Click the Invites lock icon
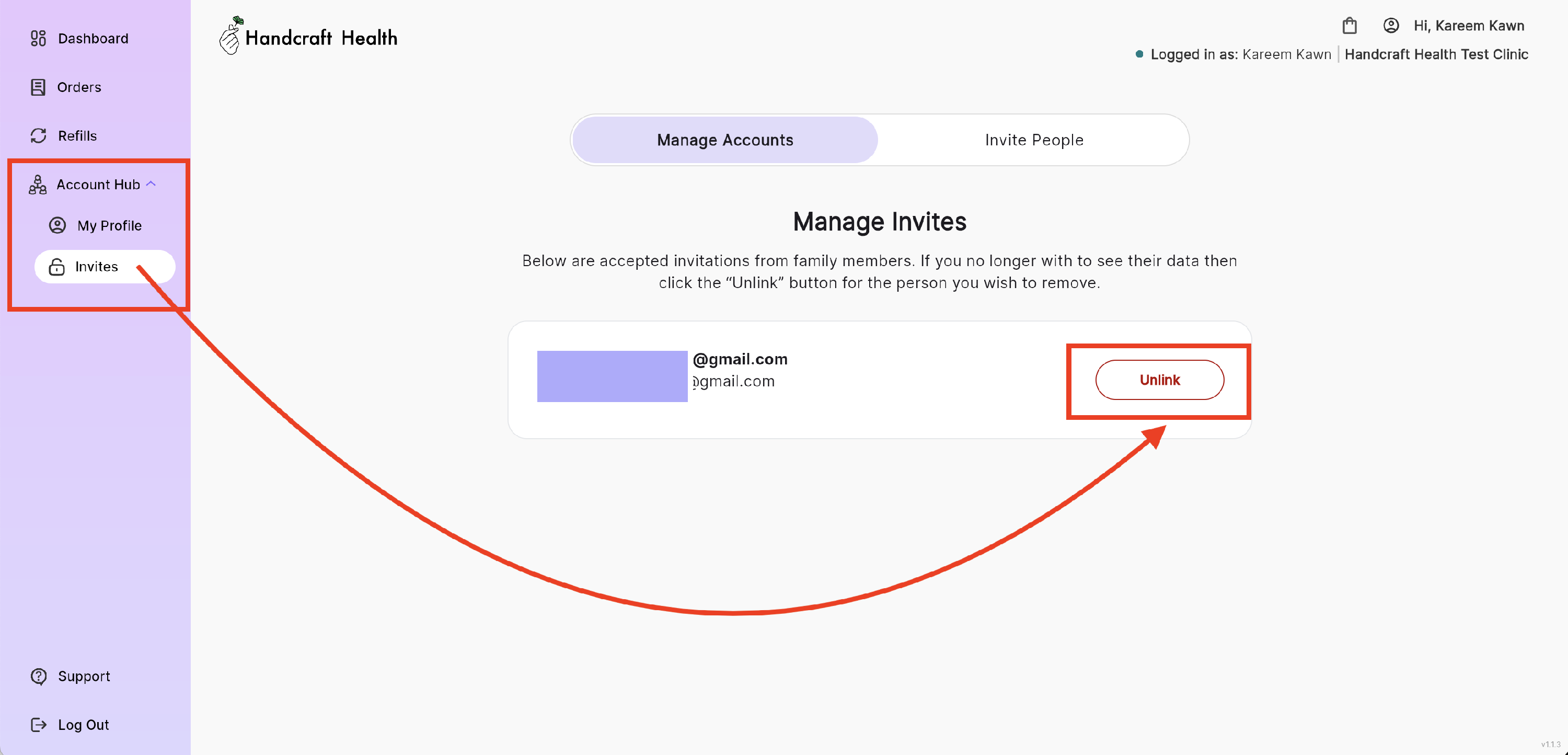This screenshot has width=1568, height=755. (x=56, y=267)
